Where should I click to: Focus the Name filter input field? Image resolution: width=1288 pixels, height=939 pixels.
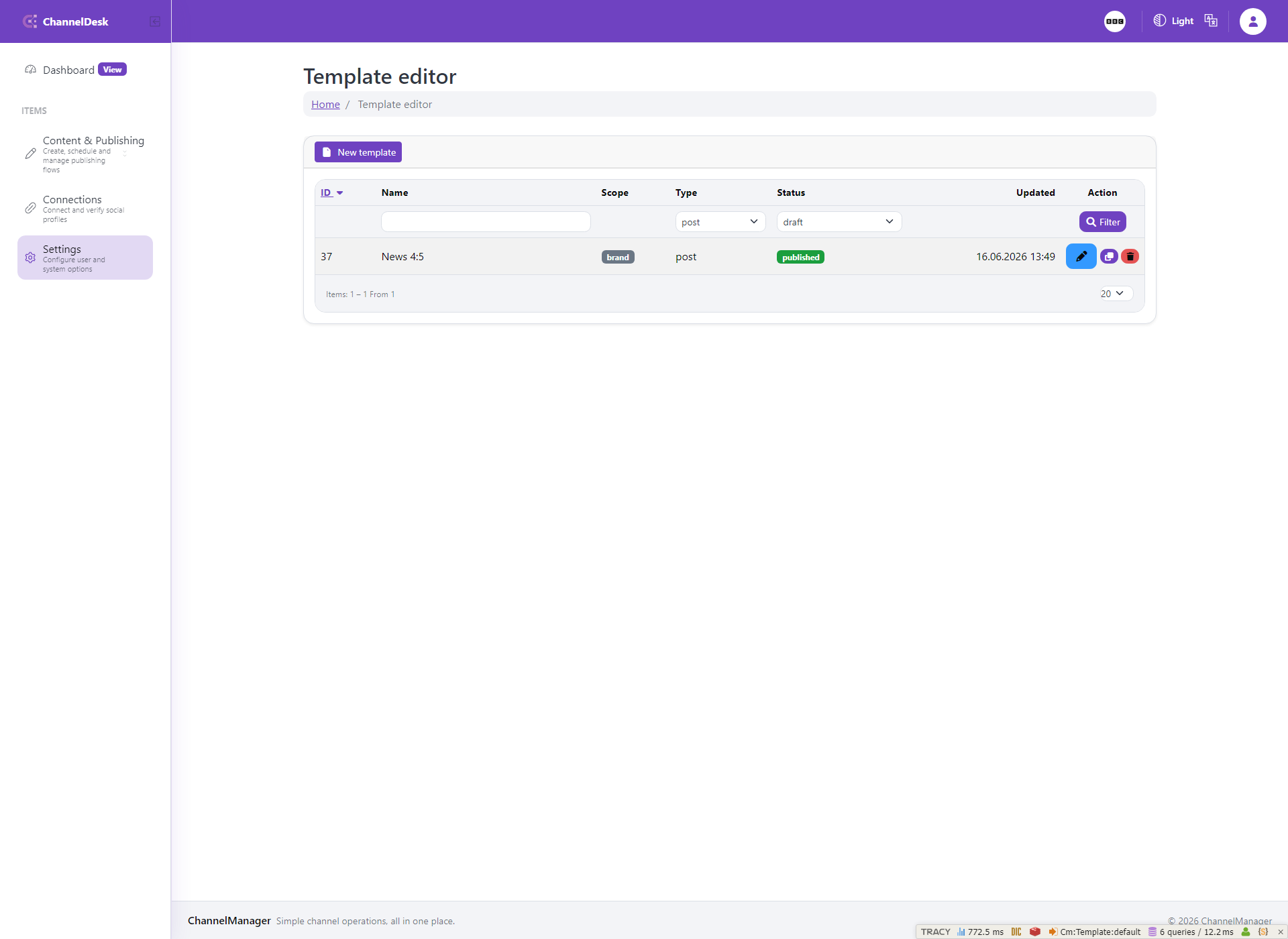486,222
